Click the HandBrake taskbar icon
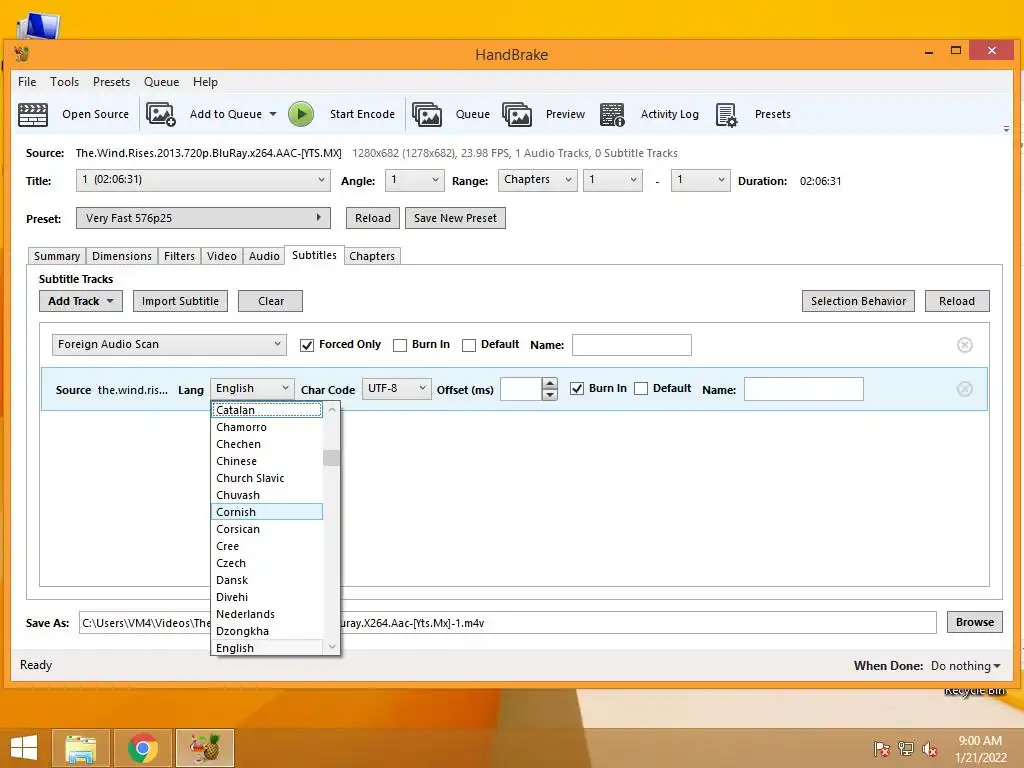Screen dimensions: 1024x768 205,748
